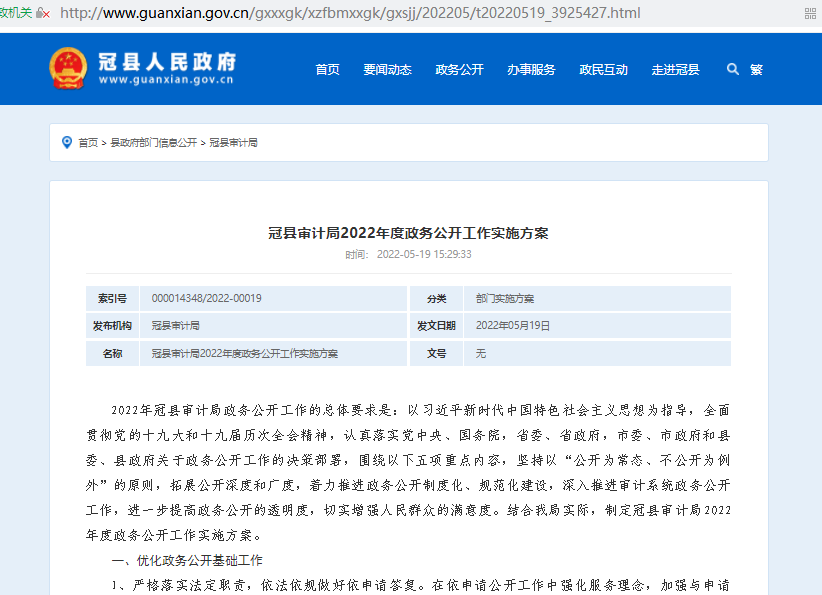Image resolution: width=822 pixels, height=595 pixels.
Task: Open 冠县审计局 breadcrumb link
Action: coord(233,143)
